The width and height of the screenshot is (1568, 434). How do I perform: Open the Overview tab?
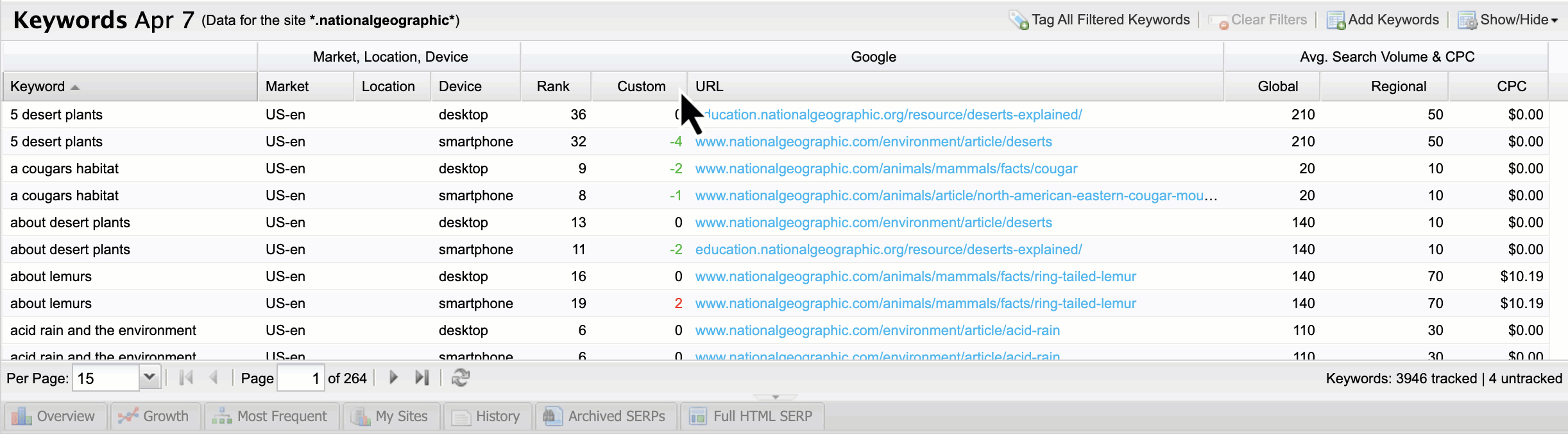54,416
